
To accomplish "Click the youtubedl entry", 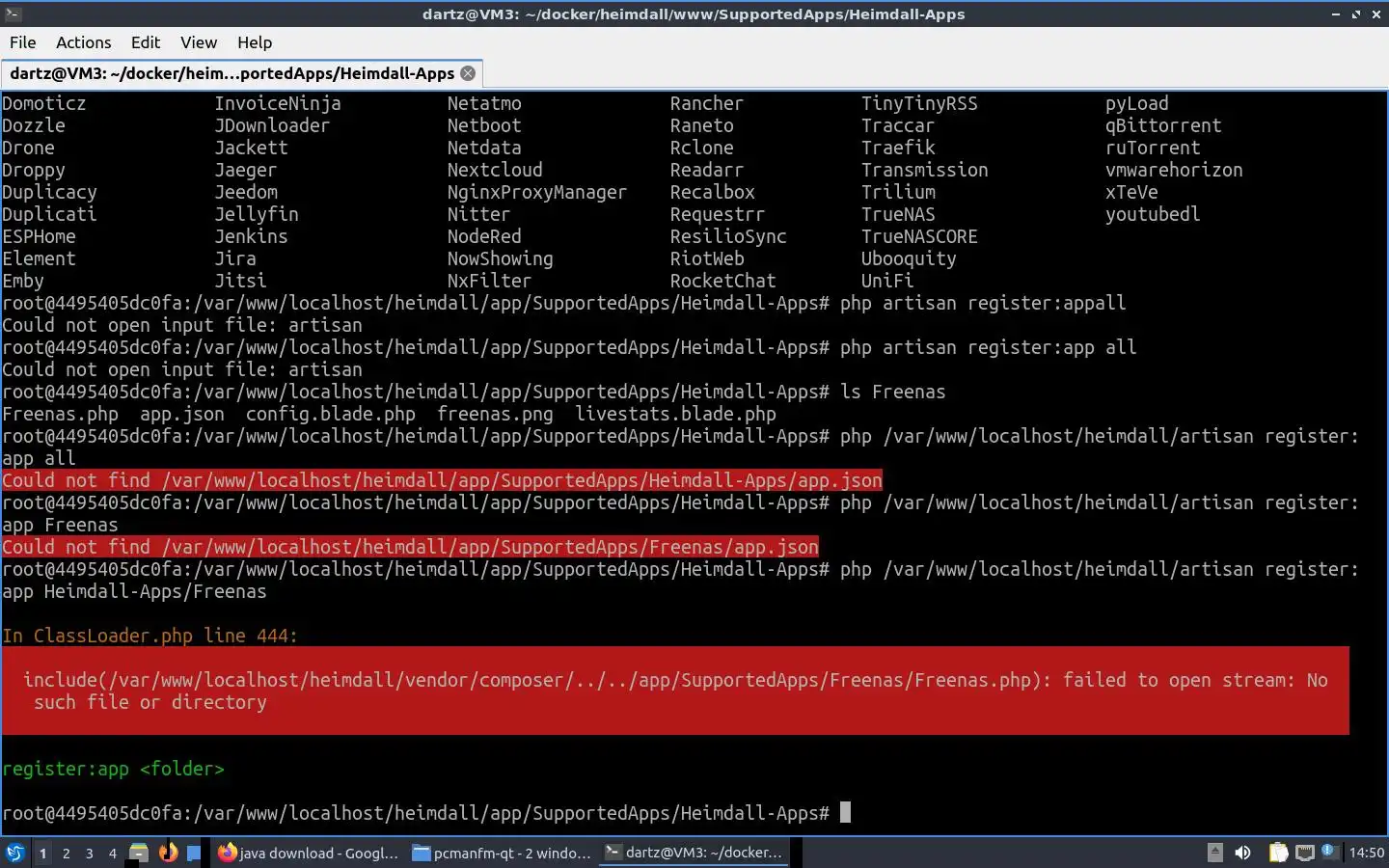I will point(1153,214).
